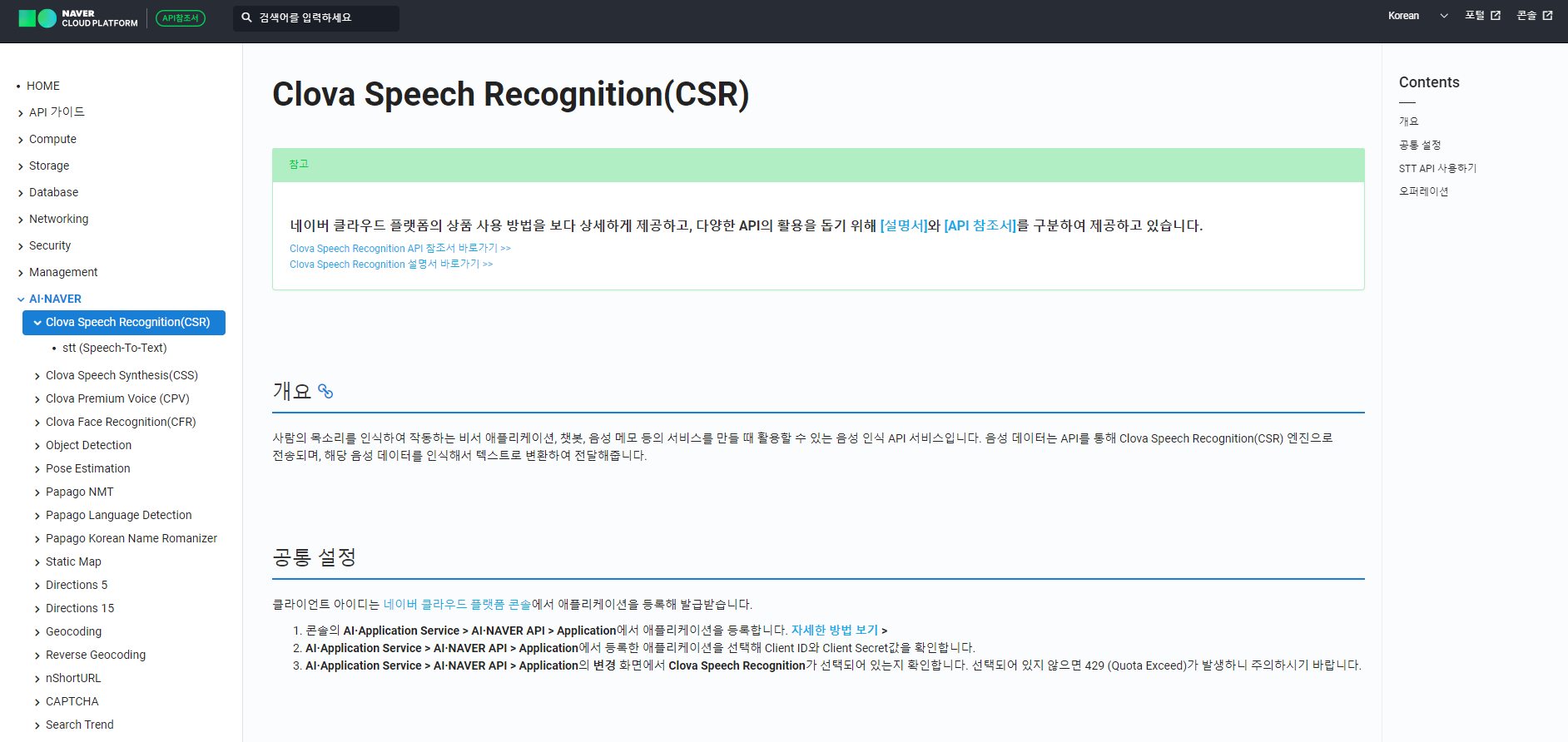Click the anchor link icon beside 개요
Viewport: 1568px width, 742px height.
[x=325, y=392]
